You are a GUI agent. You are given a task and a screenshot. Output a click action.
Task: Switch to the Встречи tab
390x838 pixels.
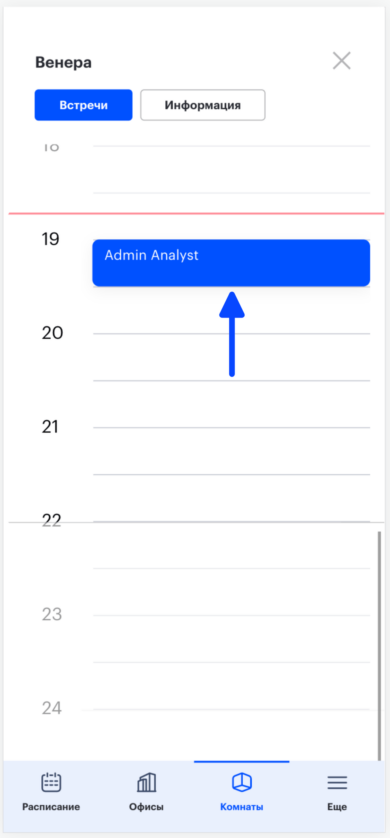coord(83,105)
